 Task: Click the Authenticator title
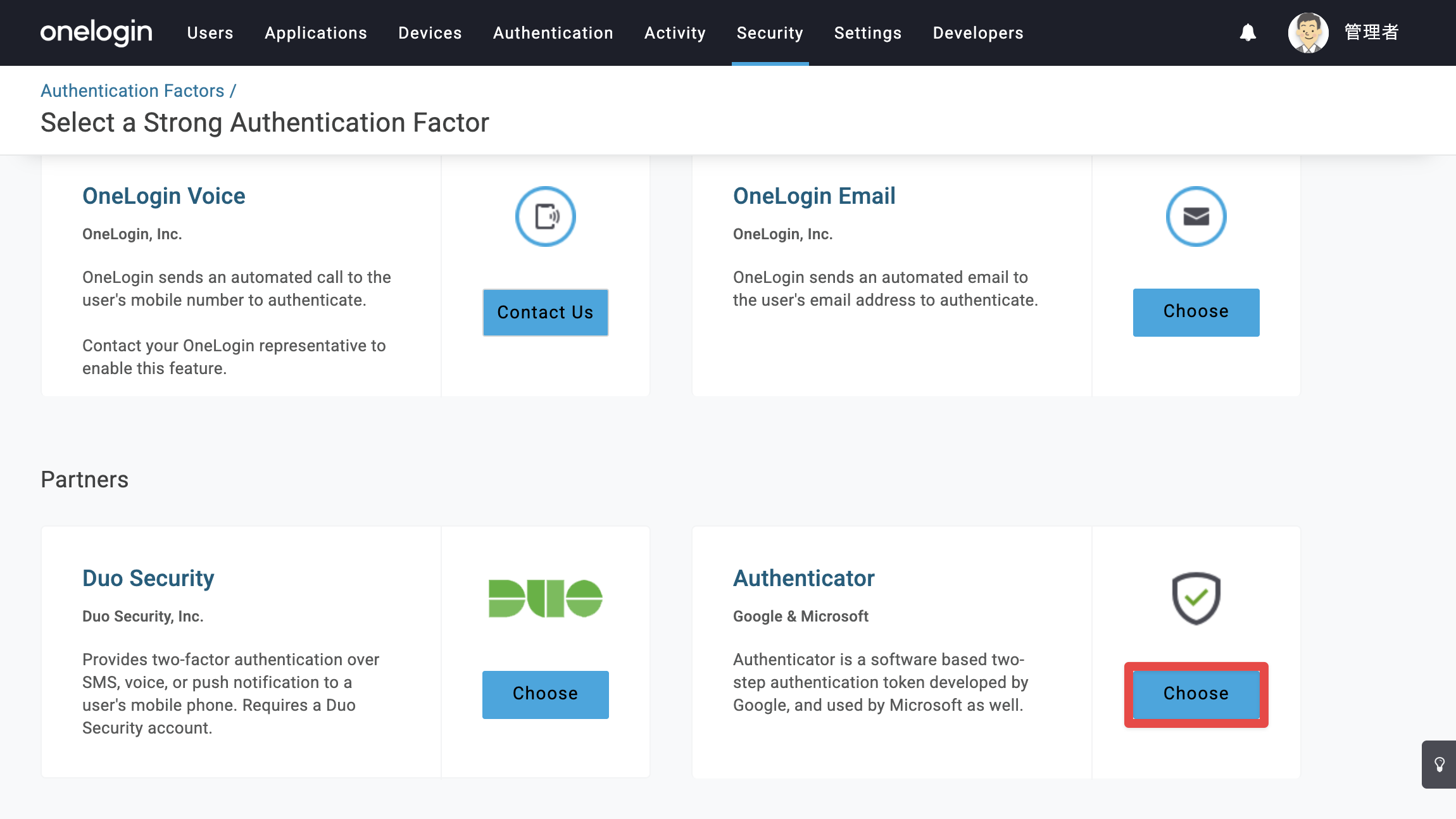804,578
